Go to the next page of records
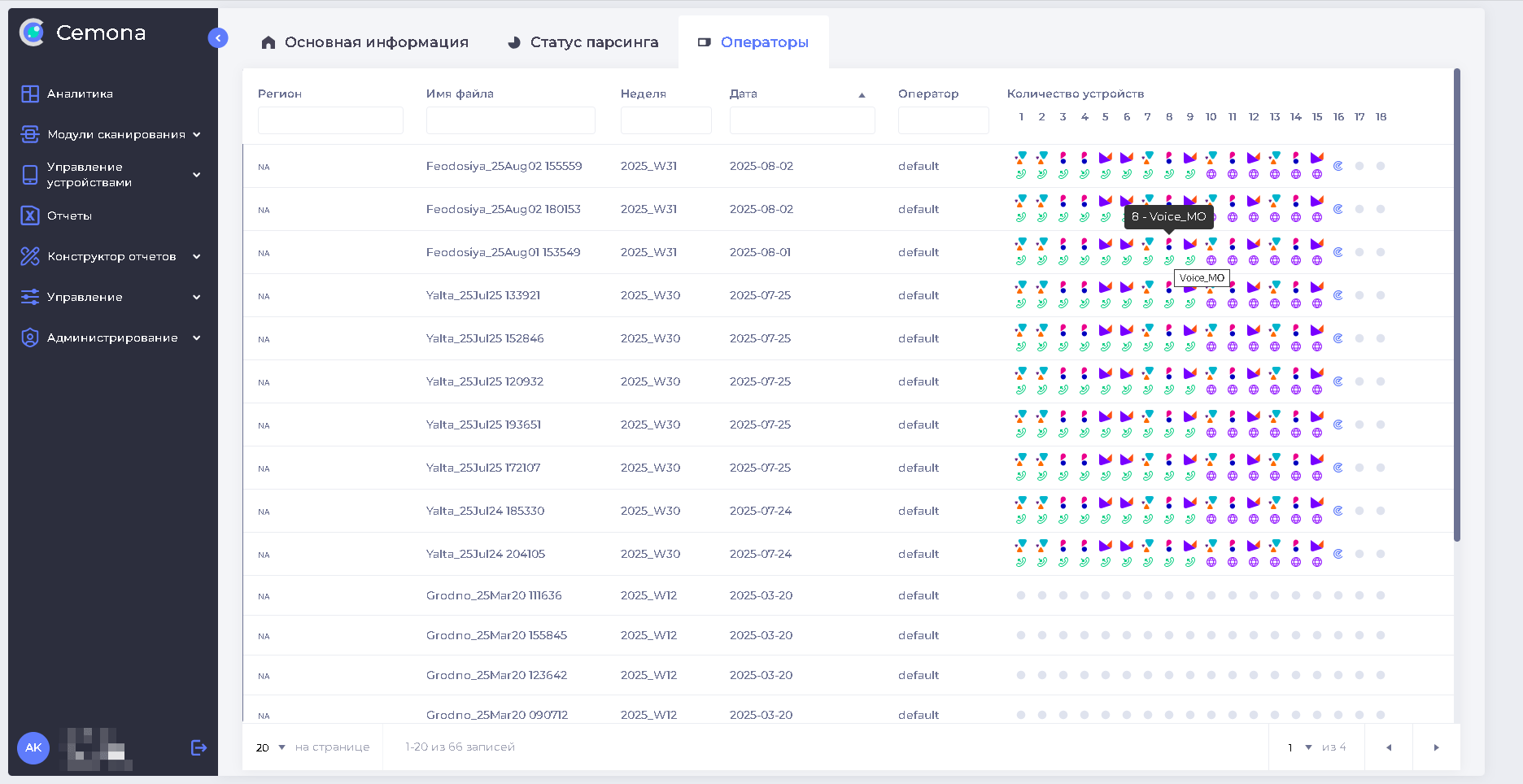Screen dimensions: 1523x784 (x=1436, y=747)
